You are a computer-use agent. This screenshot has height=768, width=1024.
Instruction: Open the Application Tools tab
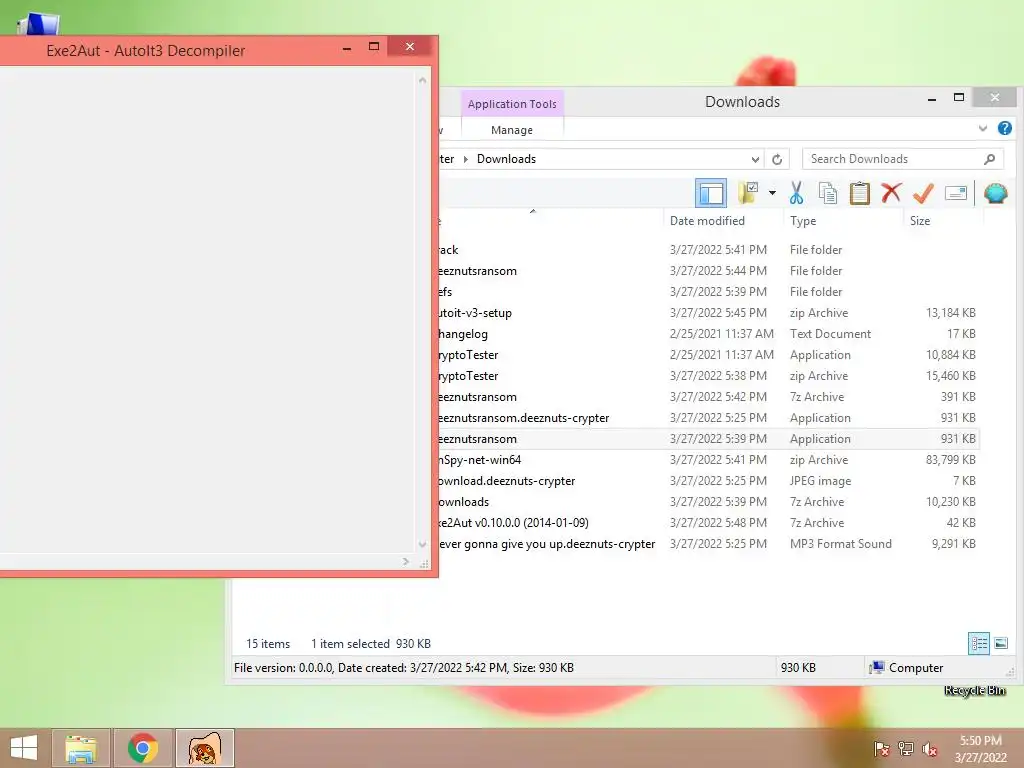coord(512,104)
